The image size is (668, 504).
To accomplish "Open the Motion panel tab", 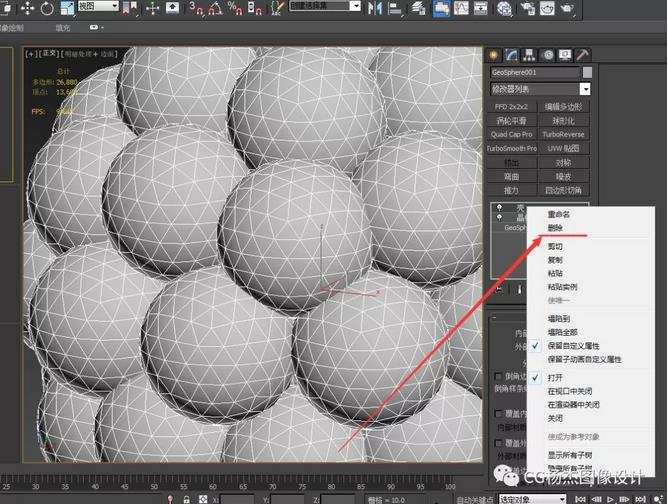I will [548, 55].
